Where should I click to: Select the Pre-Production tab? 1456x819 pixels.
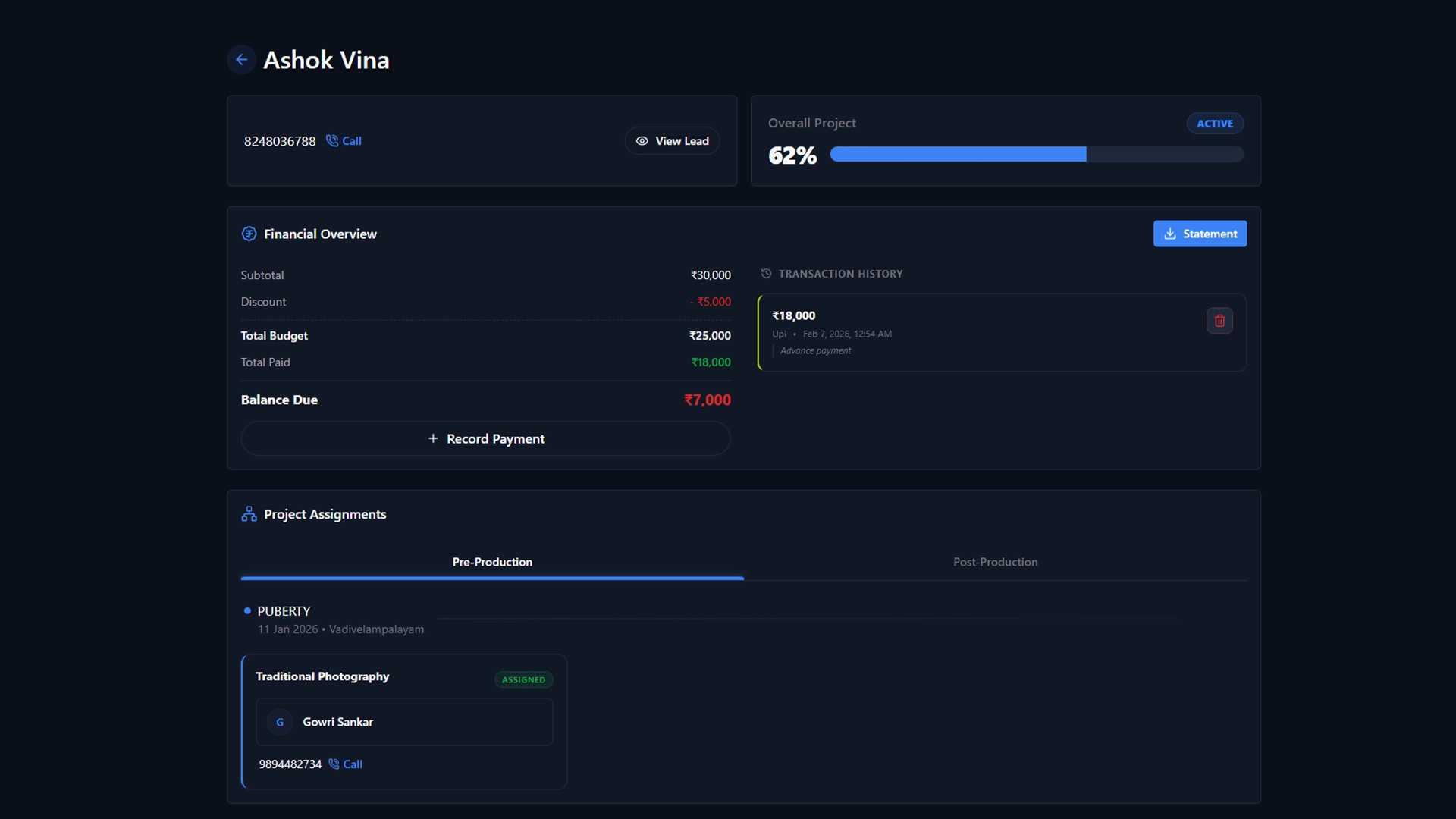[x=492, y=562]
